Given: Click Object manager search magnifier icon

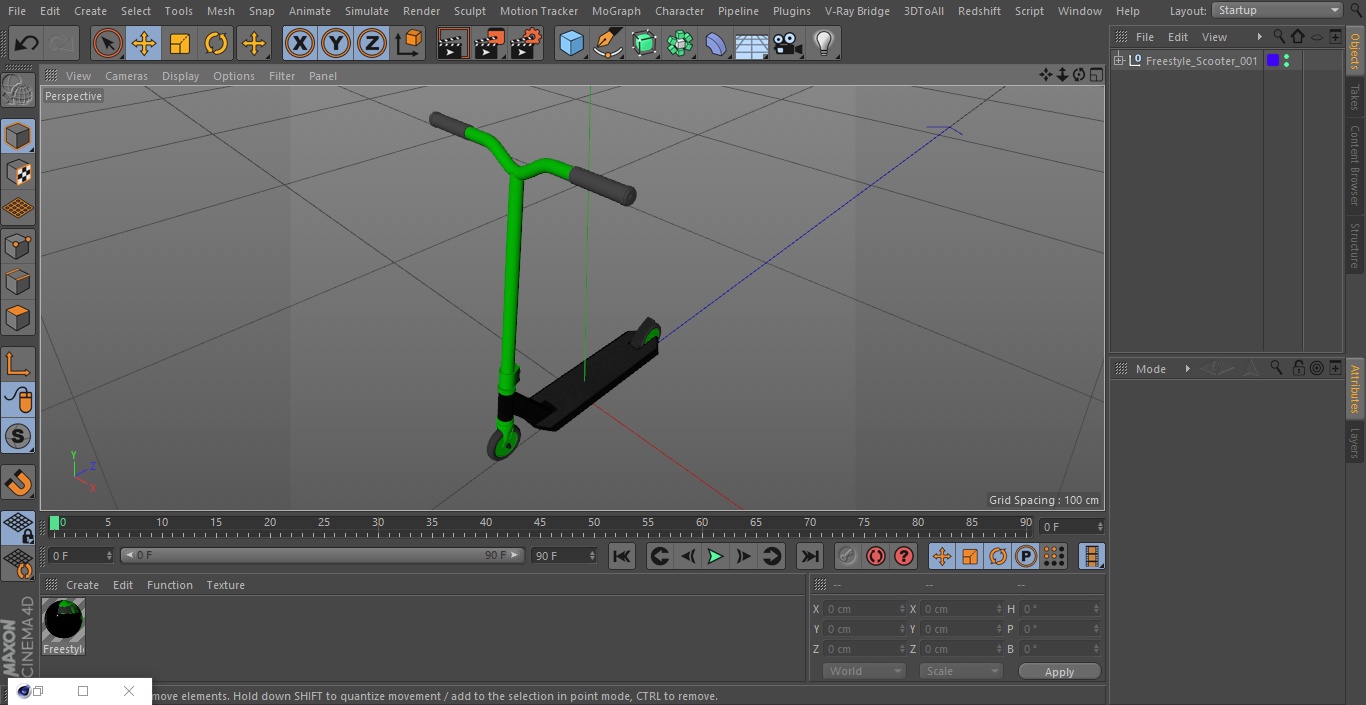Looking at the screenshot, I should tap(1279, 37).
